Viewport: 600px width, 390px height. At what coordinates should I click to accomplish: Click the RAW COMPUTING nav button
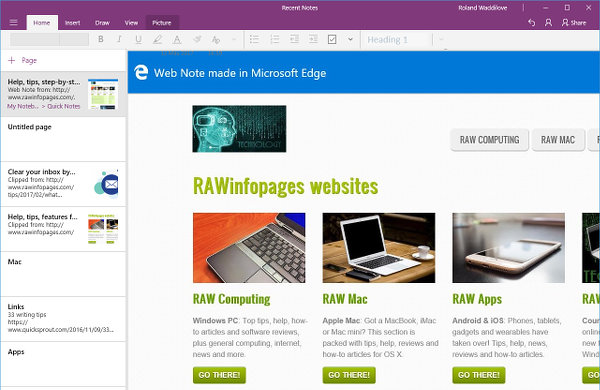pos(489,140)
